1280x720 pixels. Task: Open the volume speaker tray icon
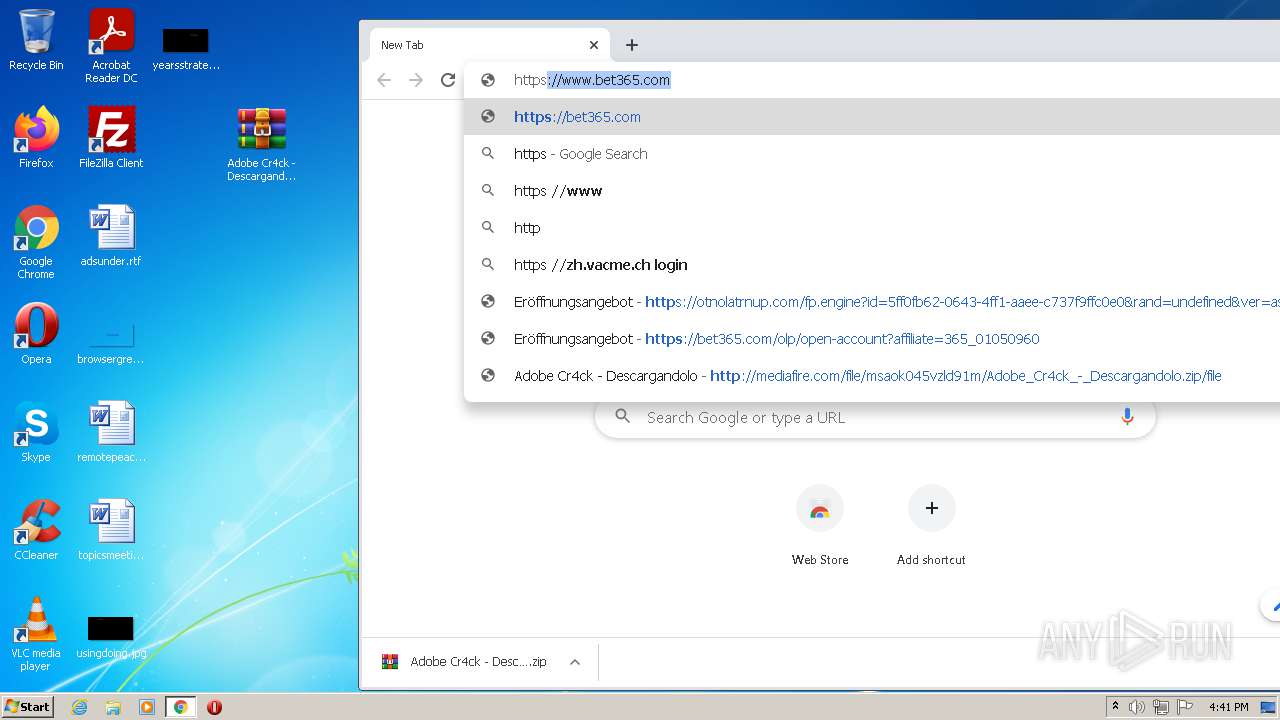[x=1137, y=707]
